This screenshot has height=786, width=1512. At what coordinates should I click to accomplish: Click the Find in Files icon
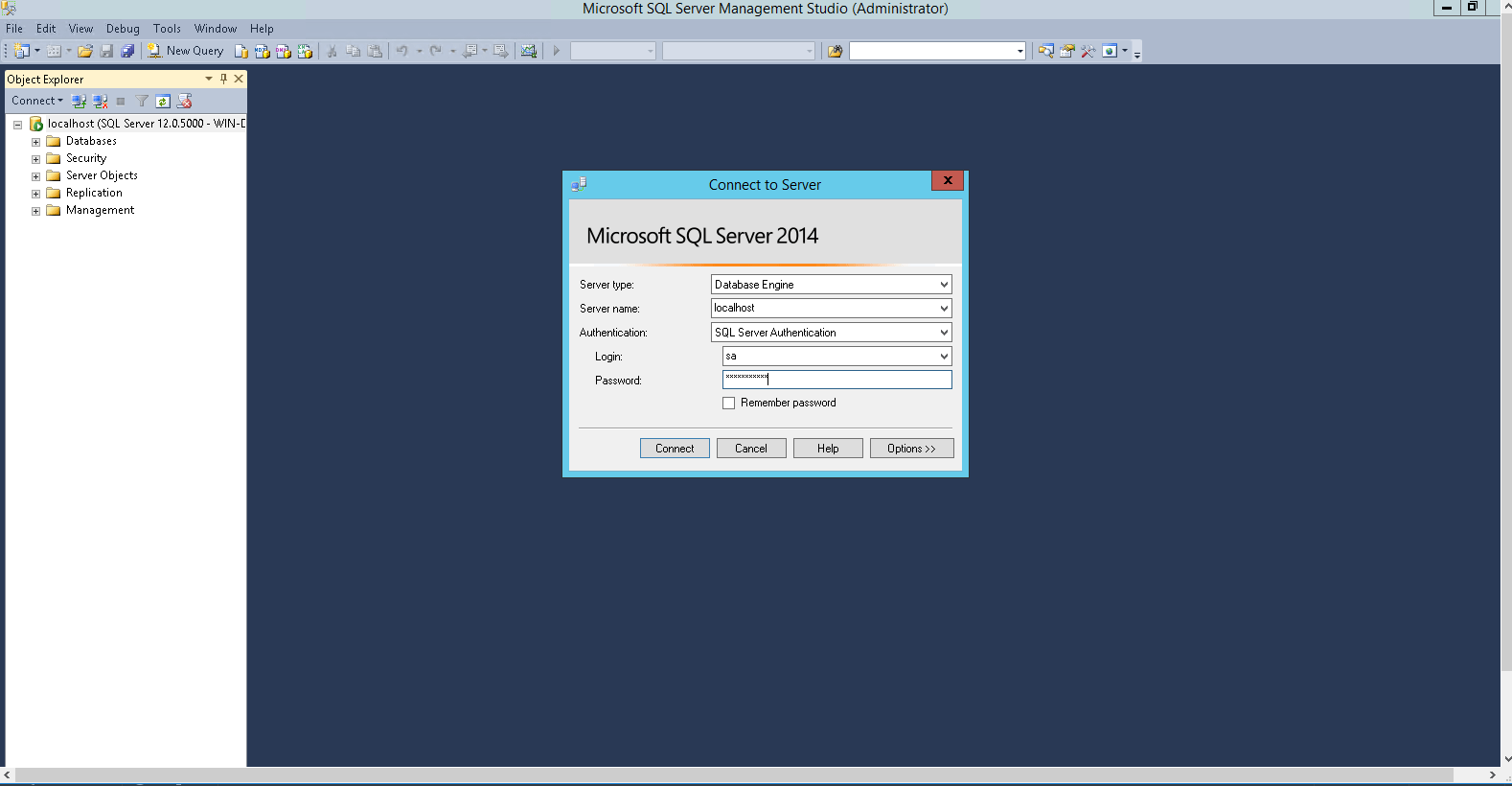click(x=836, y=51)
